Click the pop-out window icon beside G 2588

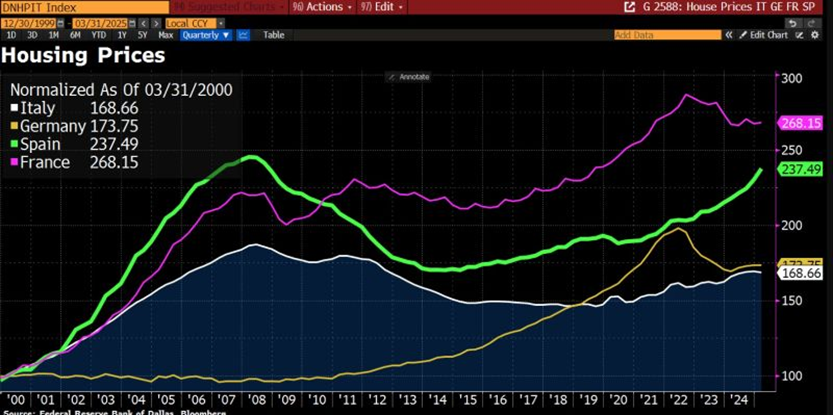point(629,6)
